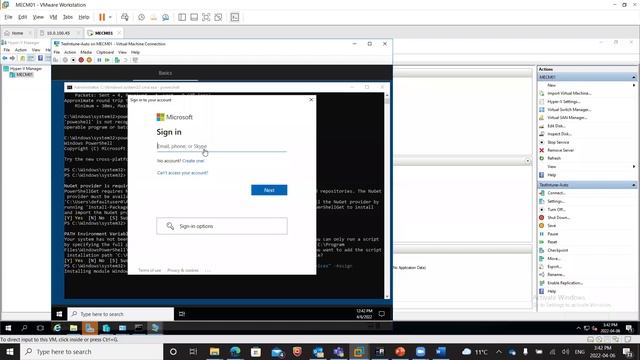The image size is (640, 360).
Task: Open Sign-in options button
Action: pyautogui.click(x=222, y=226)
